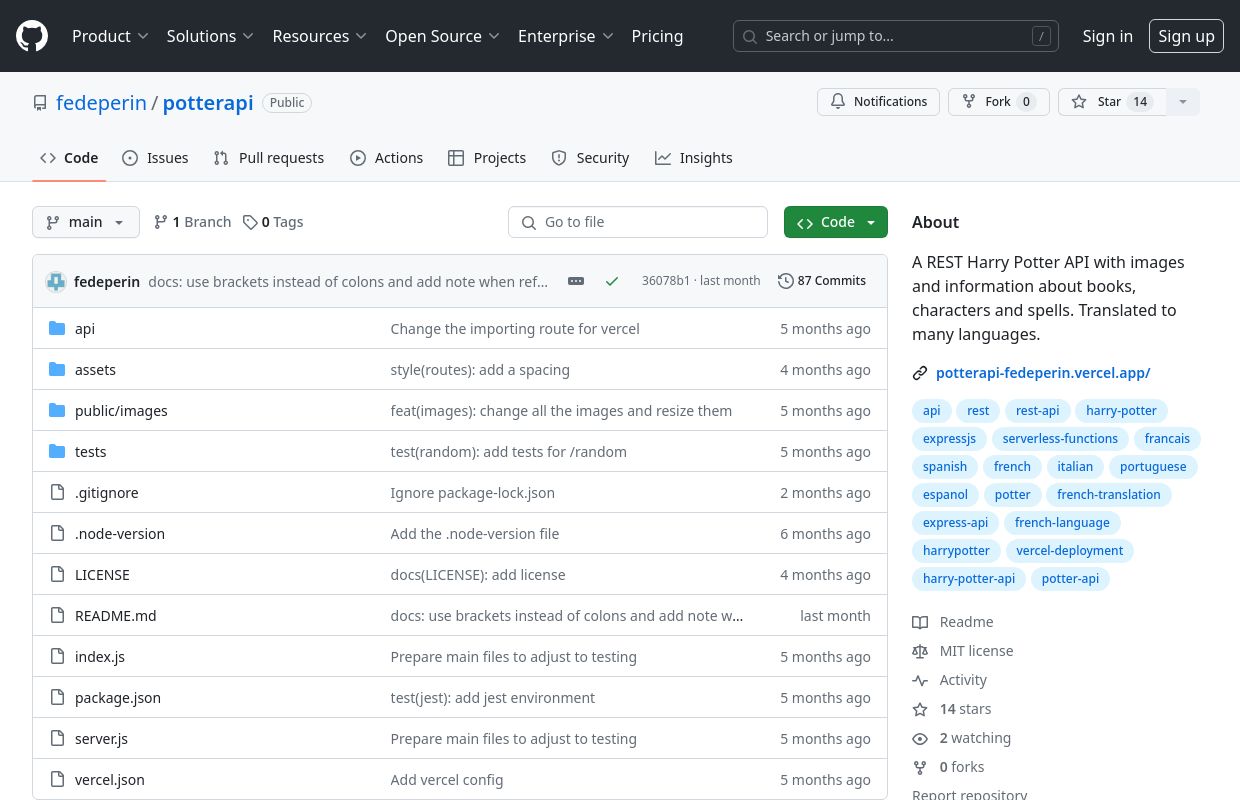Click the public/images folder icon

[57, 411]
